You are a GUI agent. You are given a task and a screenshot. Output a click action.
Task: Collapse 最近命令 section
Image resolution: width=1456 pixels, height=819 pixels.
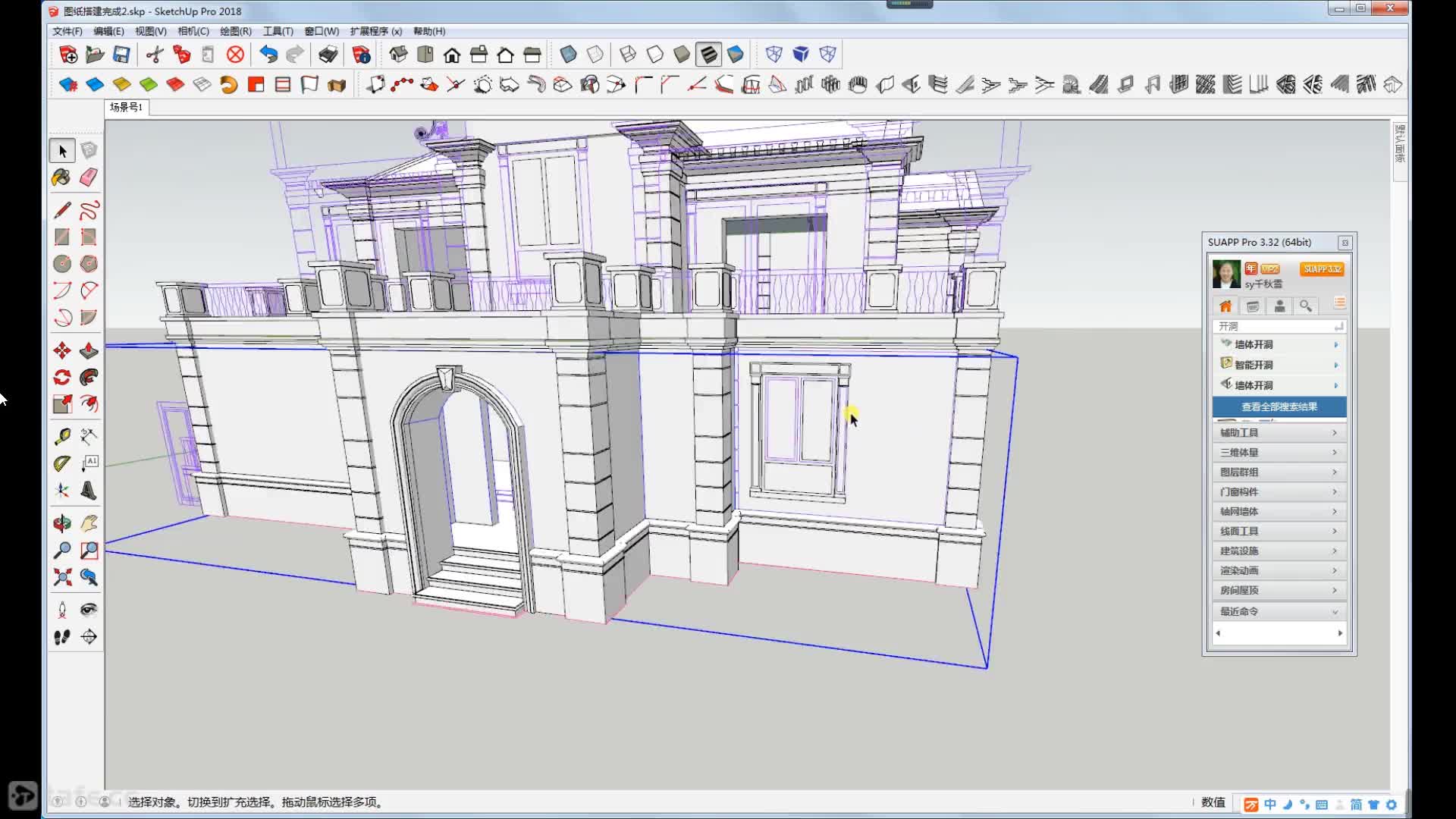pos(1279,611)
